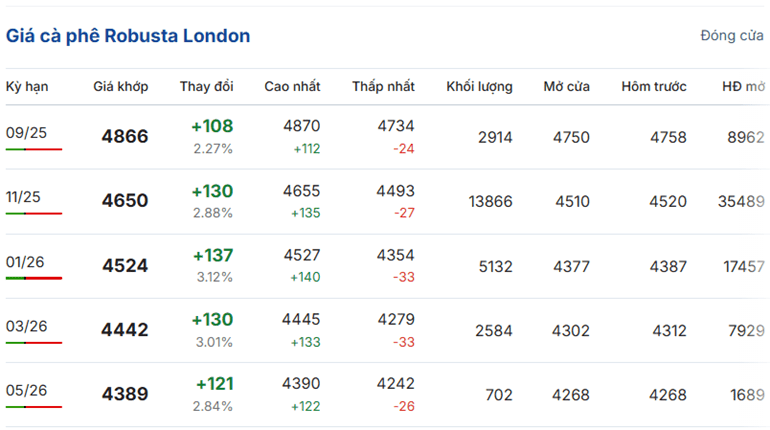Open the 01/26 contract term
This screenshot has height=430, width=770.
click(x=25, y=262)
